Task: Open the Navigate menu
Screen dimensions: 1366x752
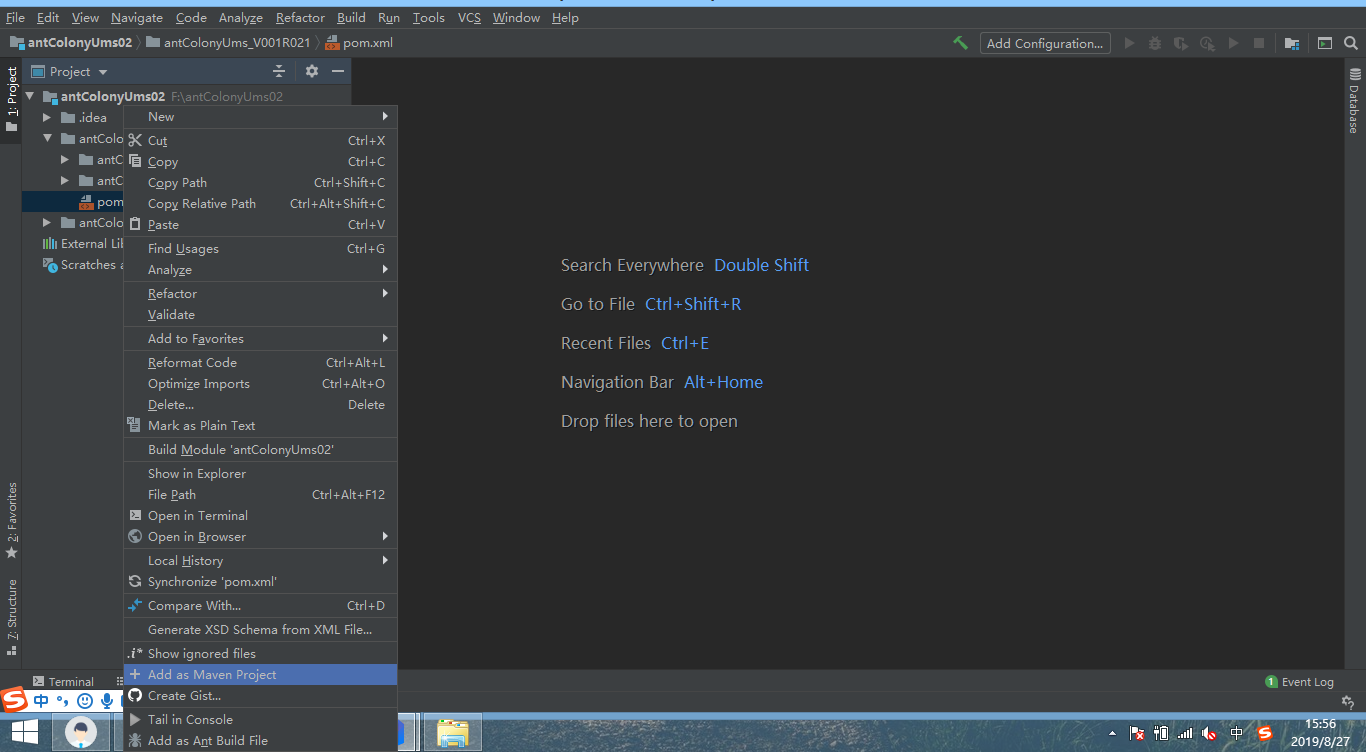Action: click(x=137, y=18)
